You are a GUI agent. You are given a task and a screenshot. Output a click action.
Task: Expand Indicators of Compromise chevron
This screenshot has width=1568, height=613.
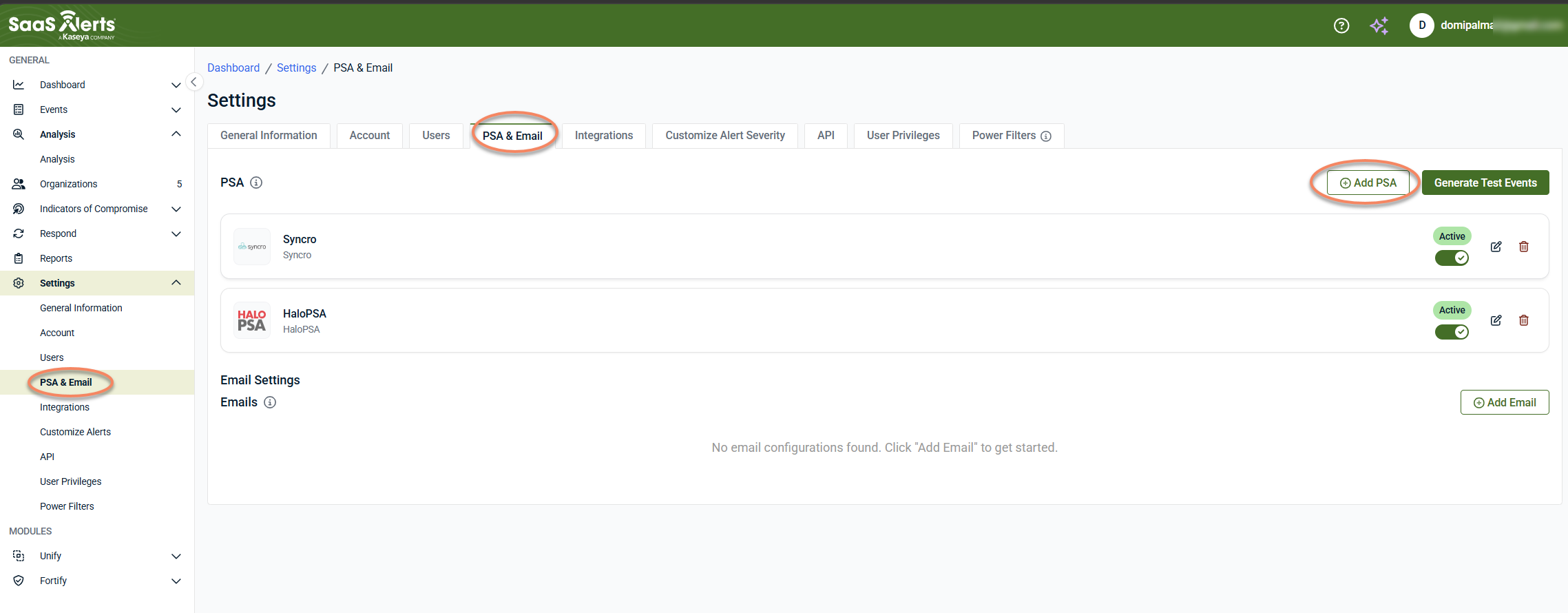176,209
